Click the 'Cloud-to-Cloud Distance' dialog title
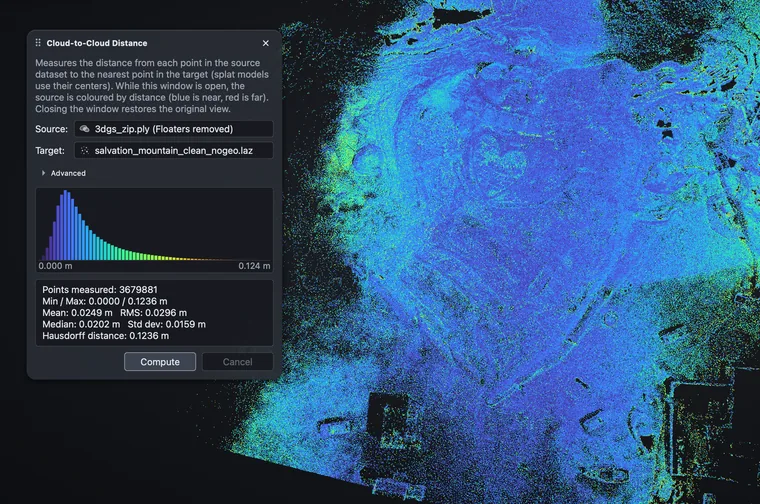 click(97, 43)
